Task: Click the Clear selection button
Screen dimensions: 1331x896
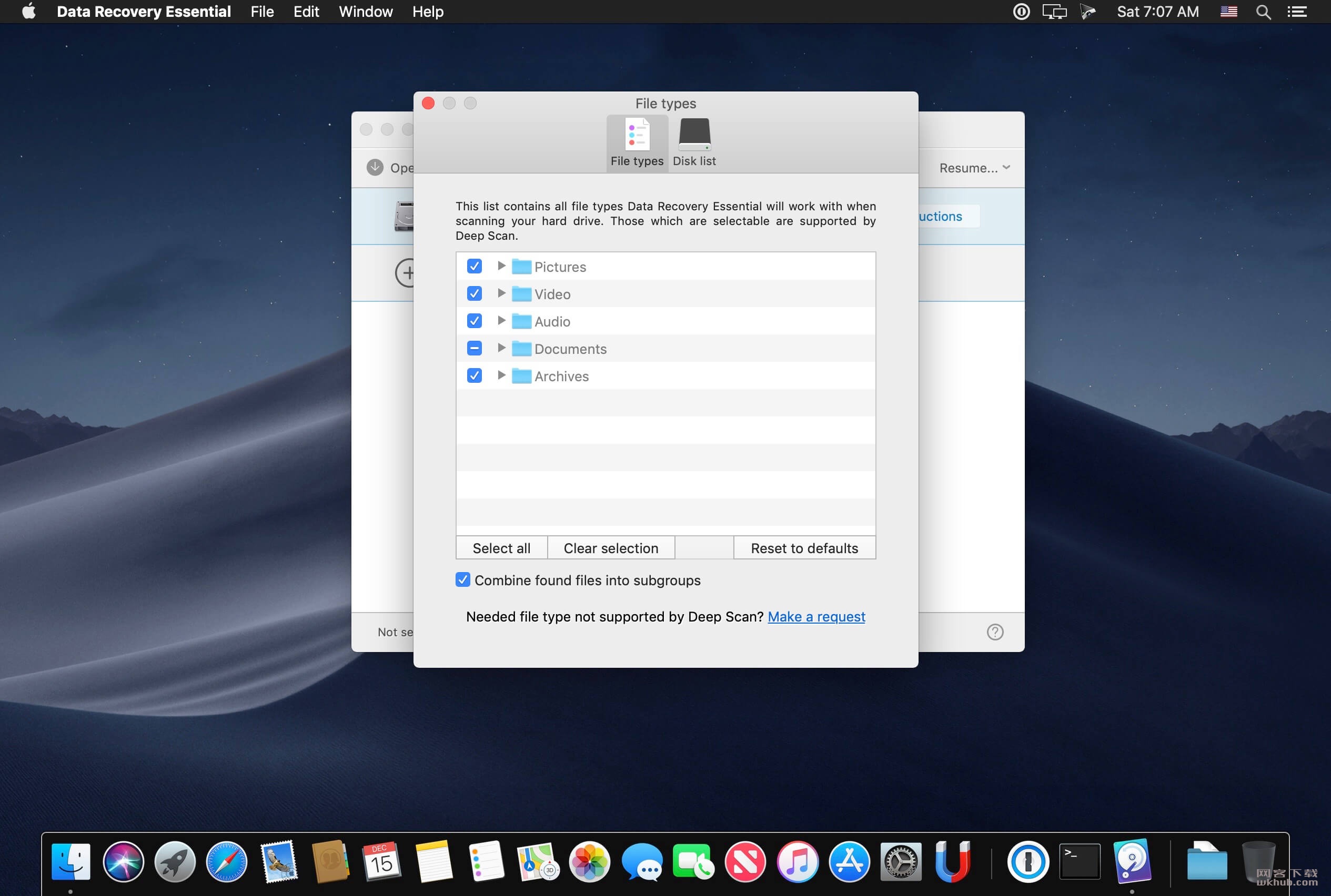Action: pyautogui.click(x=611, y=548)
